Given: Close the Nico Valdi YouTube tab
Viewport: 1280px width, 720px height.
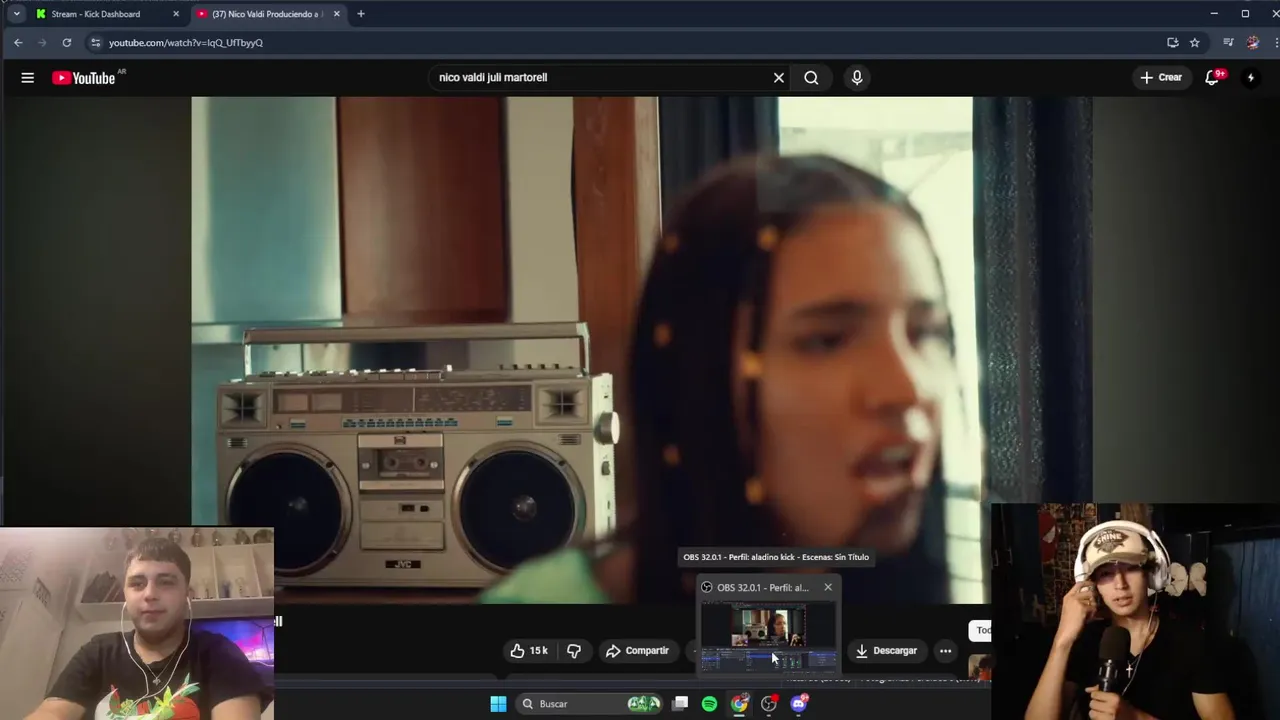Looking at the screenshot, I should coord(336,14).
